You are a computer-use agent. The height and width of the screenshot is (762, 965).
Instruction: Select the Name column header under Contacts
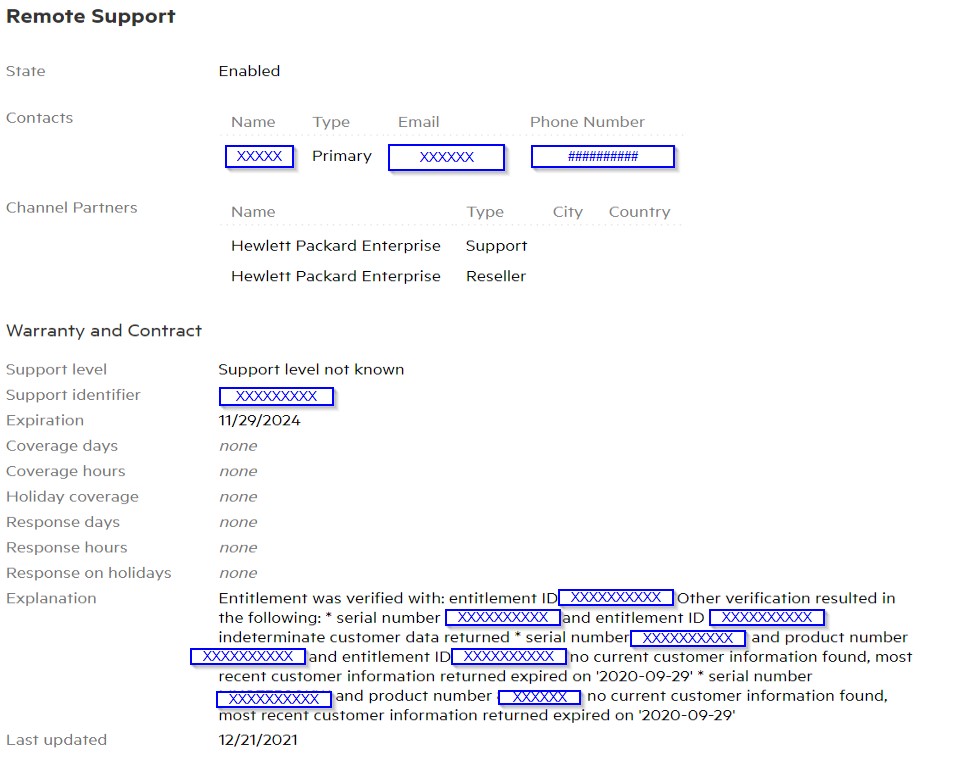(252, 121)
